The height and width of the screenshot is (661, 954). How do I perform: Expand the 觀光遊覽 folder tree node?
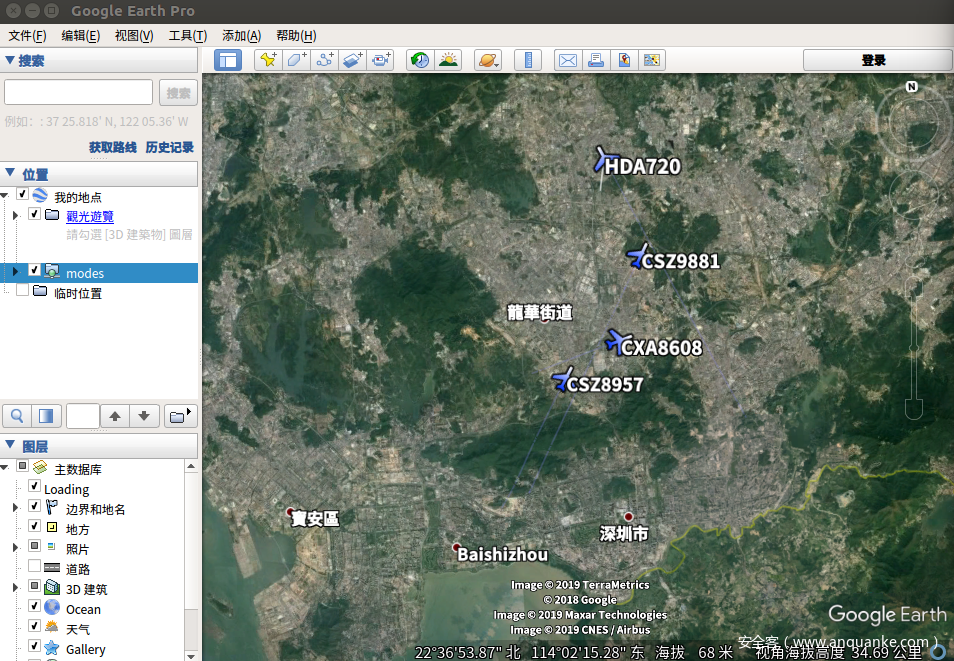point(16,215)
